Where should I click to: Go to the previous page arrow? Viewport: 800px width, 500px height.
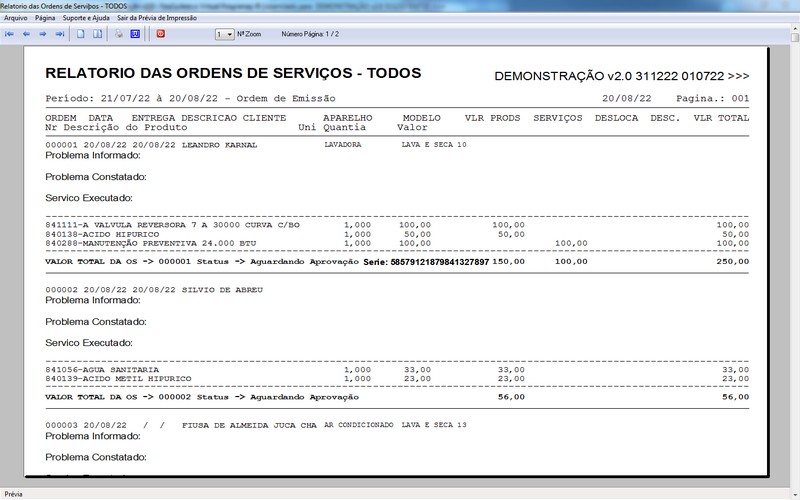pyautogui.click(x=26, y=34)
